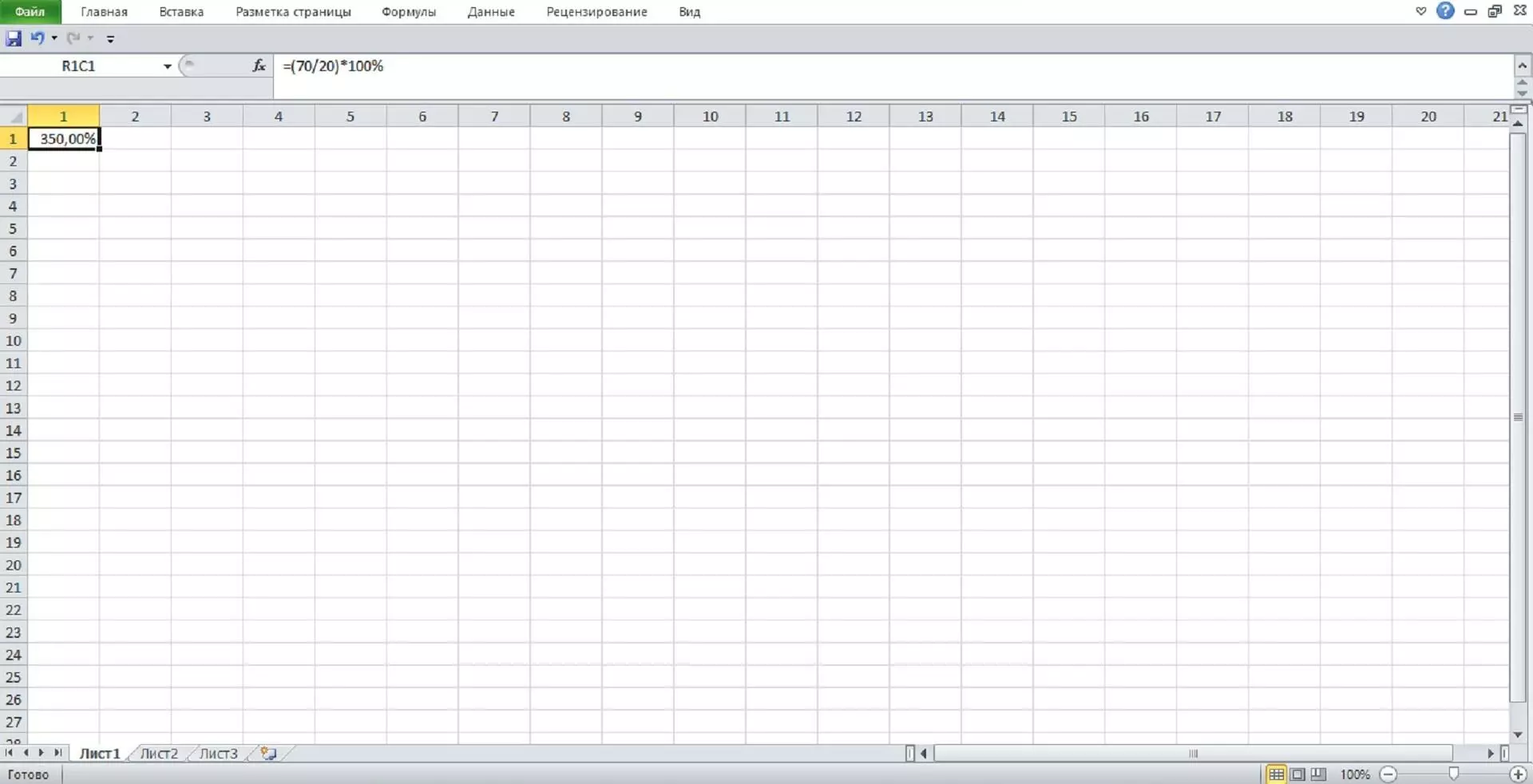Click the Save icon in quick access toolbar

point(14,38)
